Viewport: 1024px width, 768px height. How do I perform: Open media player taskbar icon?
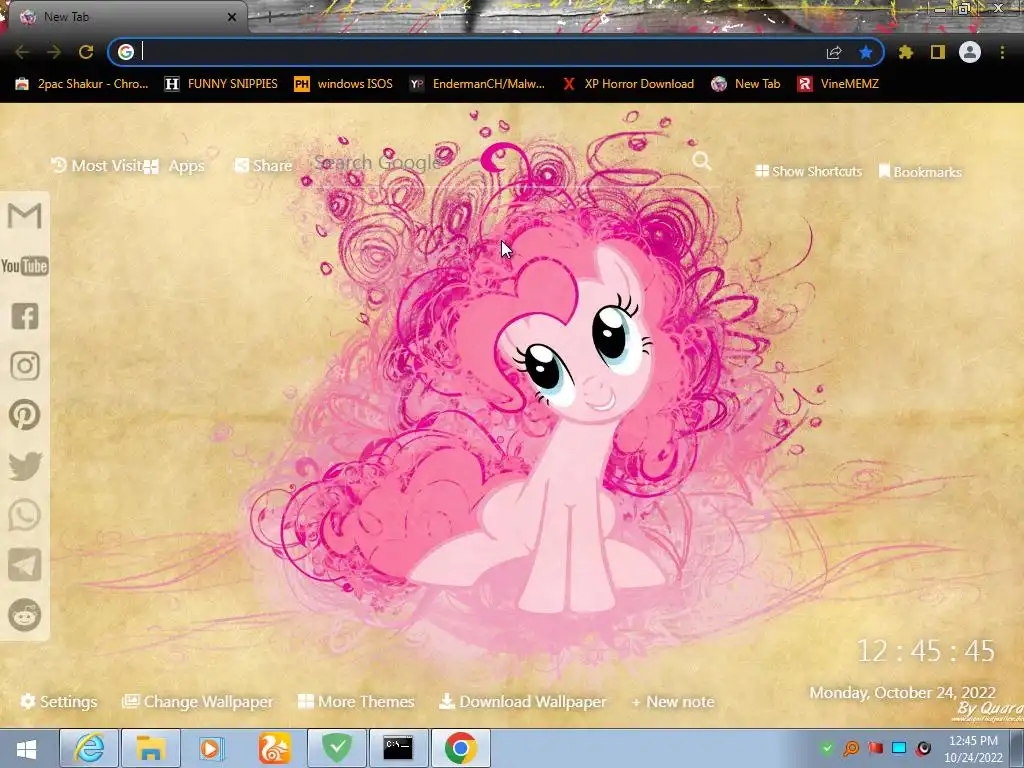211,748
